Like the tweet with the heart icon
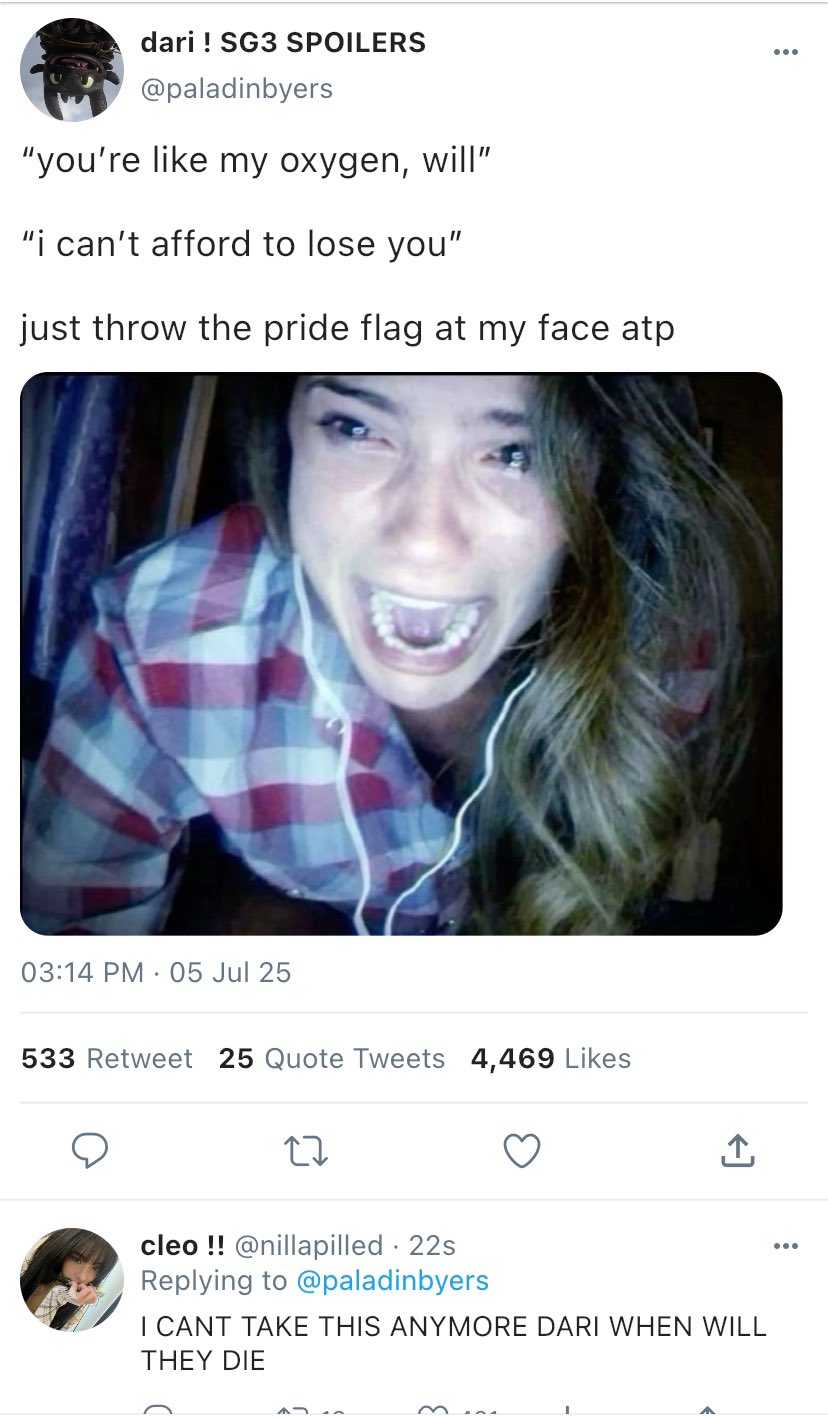 point(522,1152)
